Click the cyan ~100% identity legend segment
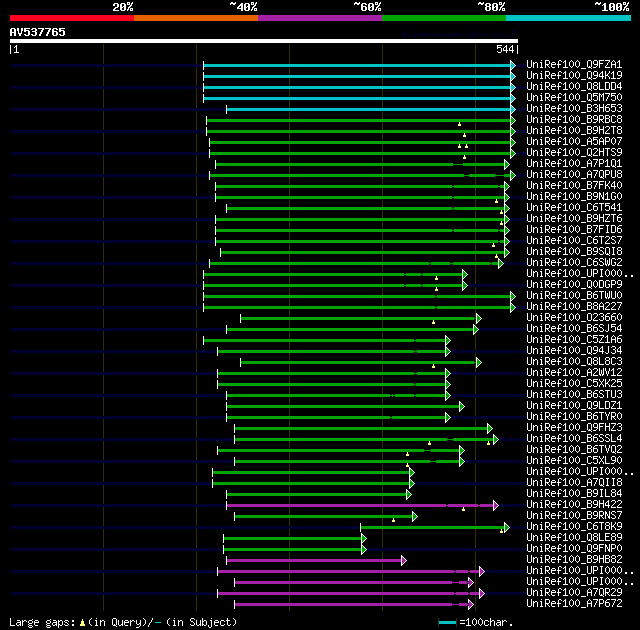Image resolution: width=640 pixels, height=630 pixels. tap(569, 18)
